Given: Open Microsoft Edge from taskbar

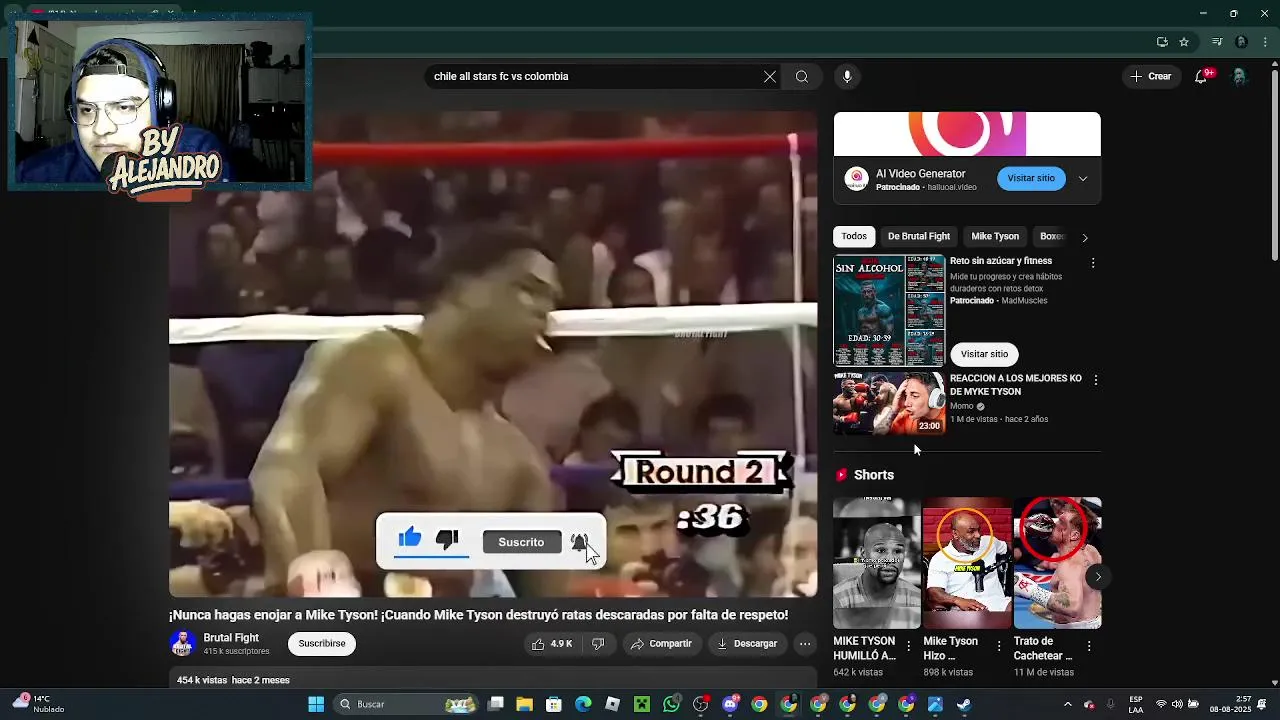Looking at the screenshot, I should 583,704.
